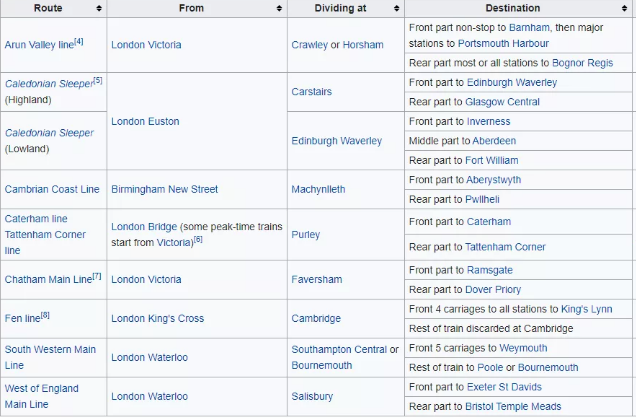Open Caledonian Sleeper (Lowland) link

point(49,133)
